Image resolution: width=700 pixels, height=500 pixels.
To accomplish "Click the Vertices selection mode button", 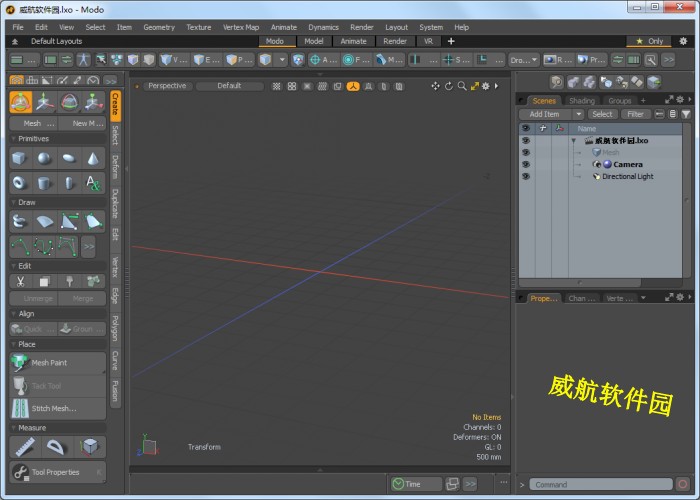I will click(174, 59).
